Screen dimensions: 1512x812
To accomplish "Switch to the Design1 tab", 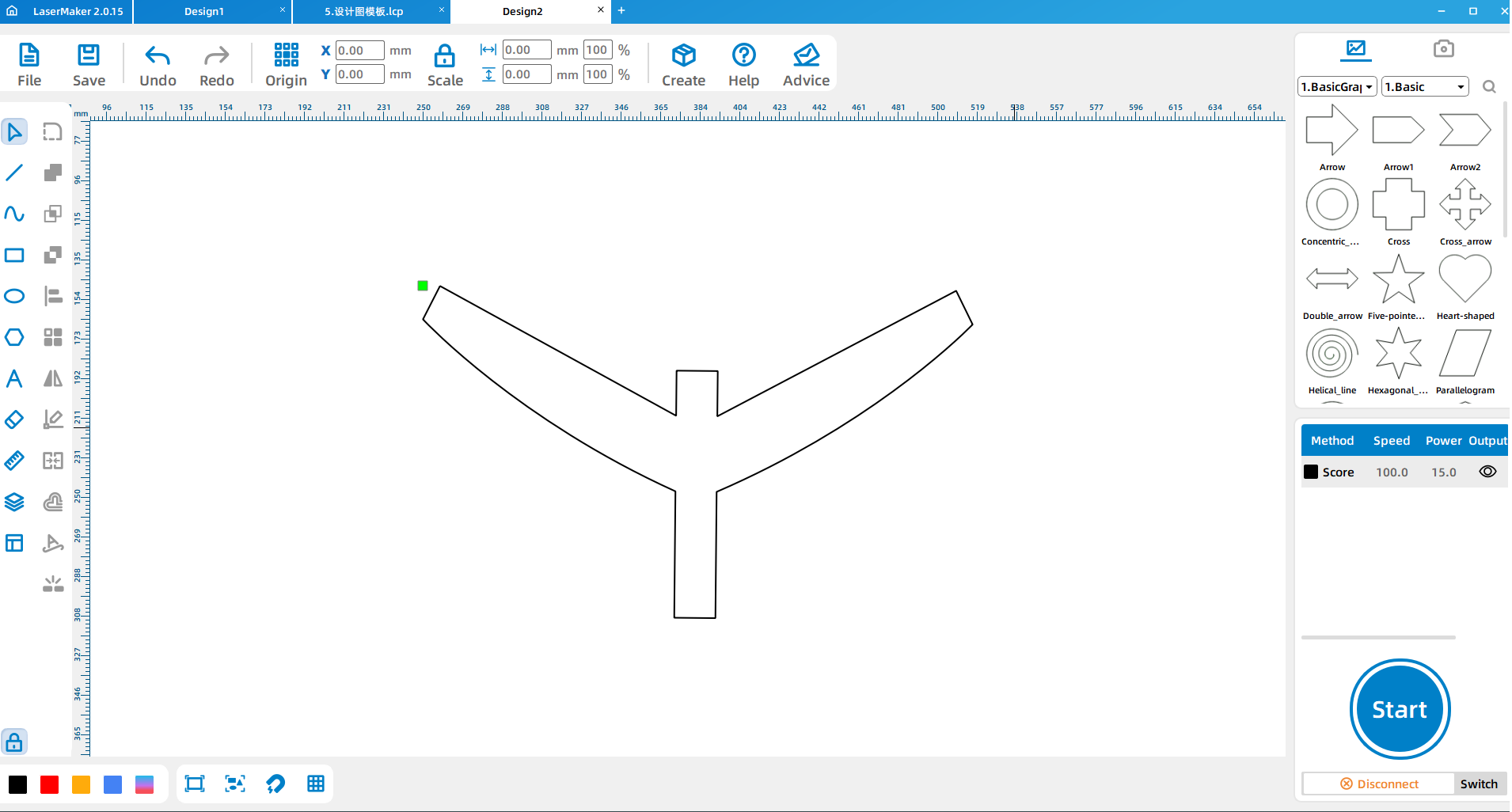I will pos(204,11).
